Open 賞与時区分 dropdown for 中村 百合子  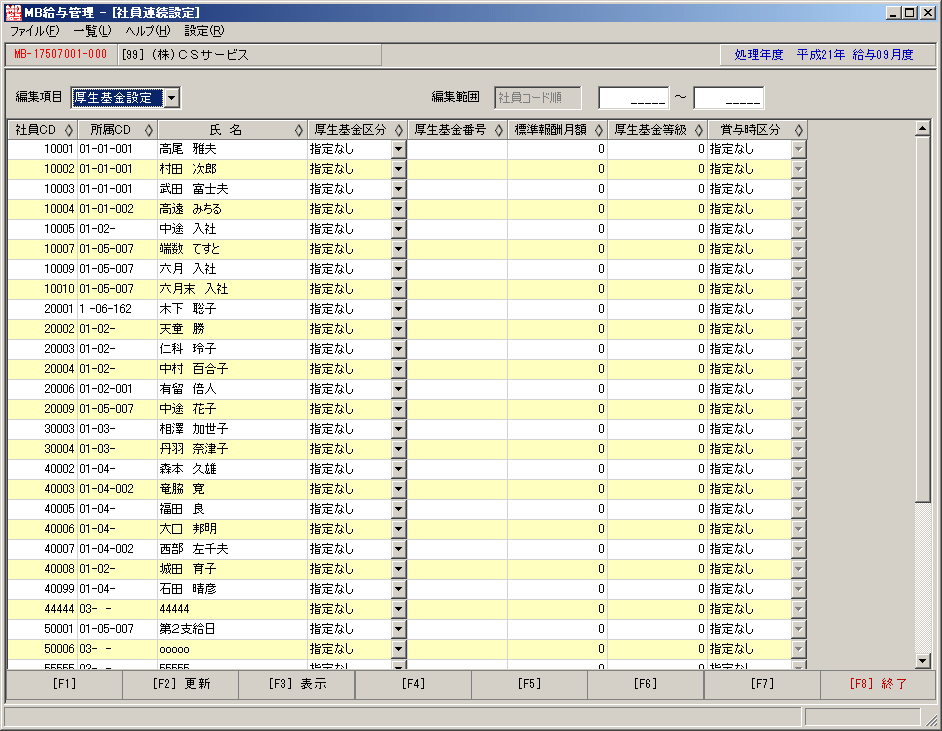[x=798, y=369]
